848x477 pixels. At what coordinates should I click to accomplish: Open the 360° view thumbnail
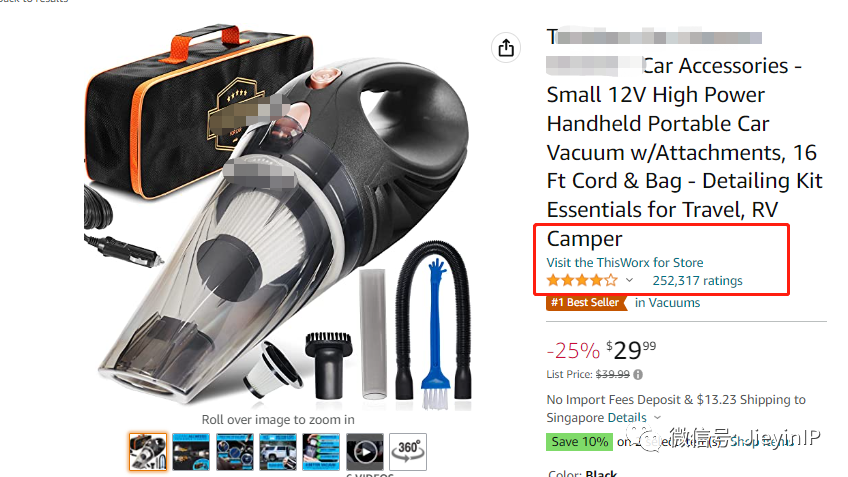point(408,452)
